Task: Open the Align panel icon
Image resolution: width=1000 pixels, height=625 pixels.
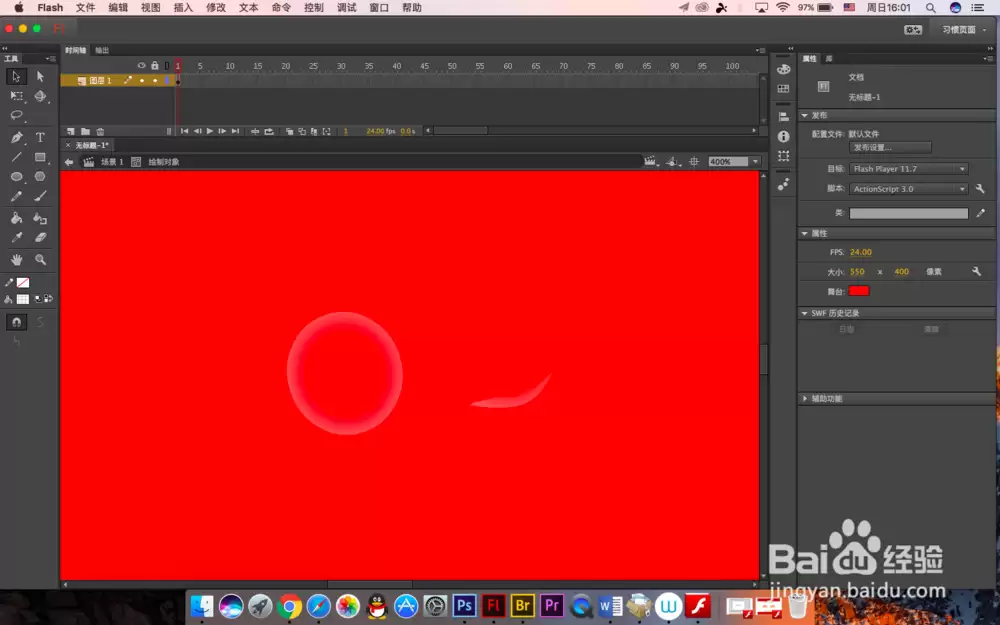Action: (784, 117)
